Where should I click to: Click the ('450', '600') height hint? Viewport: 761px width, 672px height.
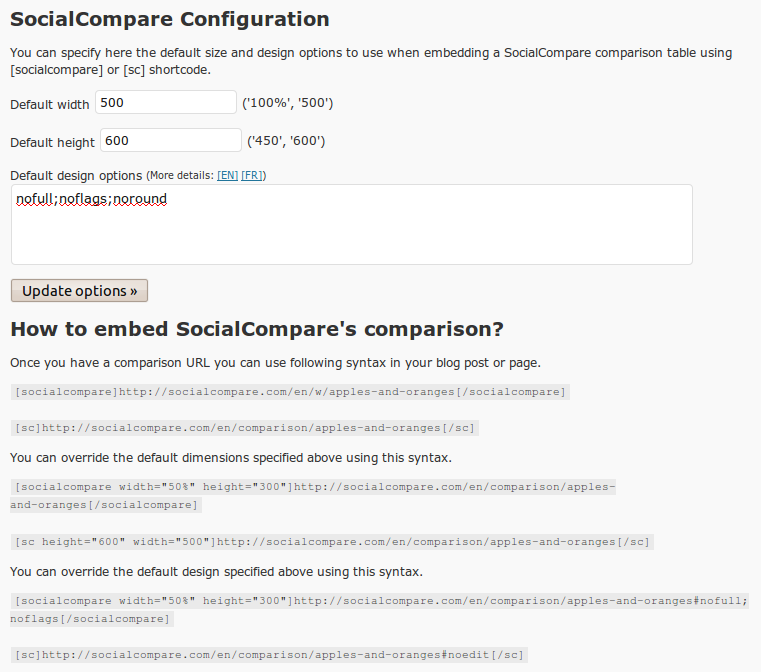point(286,141)
